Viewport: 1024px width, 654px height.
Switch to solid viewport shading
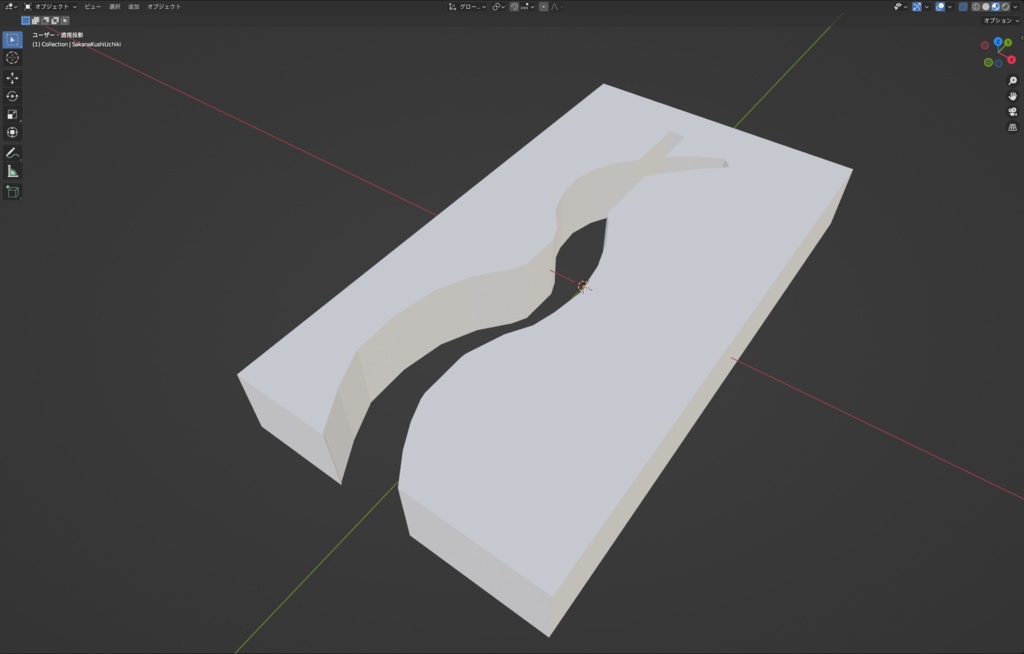985,7
